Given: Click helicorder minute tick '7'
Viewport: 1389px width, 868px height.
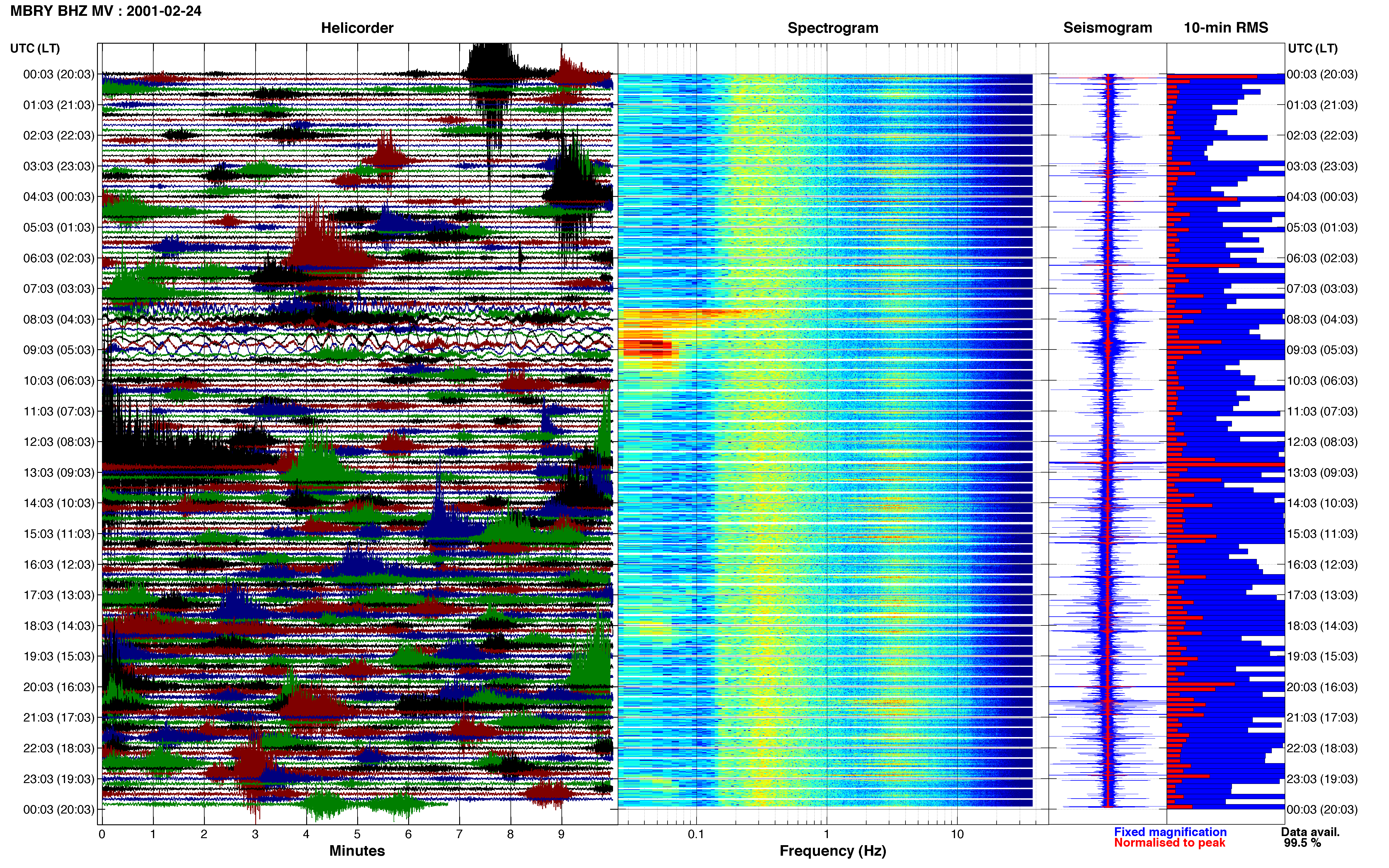Looking at the screenshot, I should click(459, 834).
